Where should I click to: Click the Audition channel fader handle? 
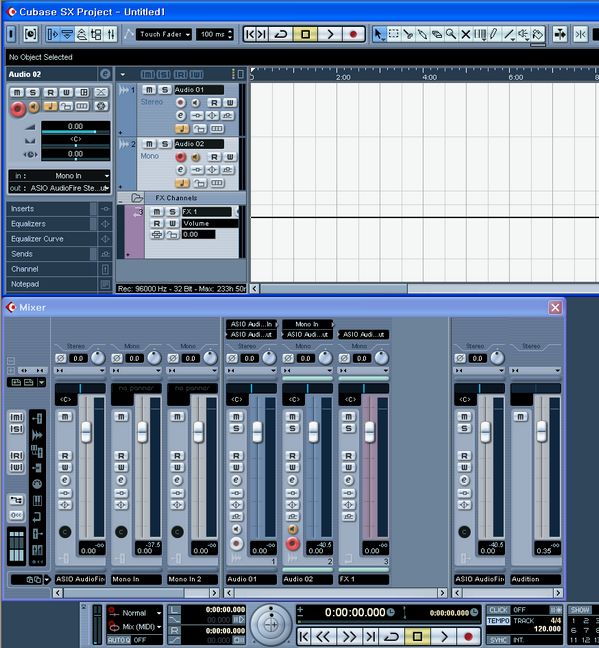coord(542,431)
